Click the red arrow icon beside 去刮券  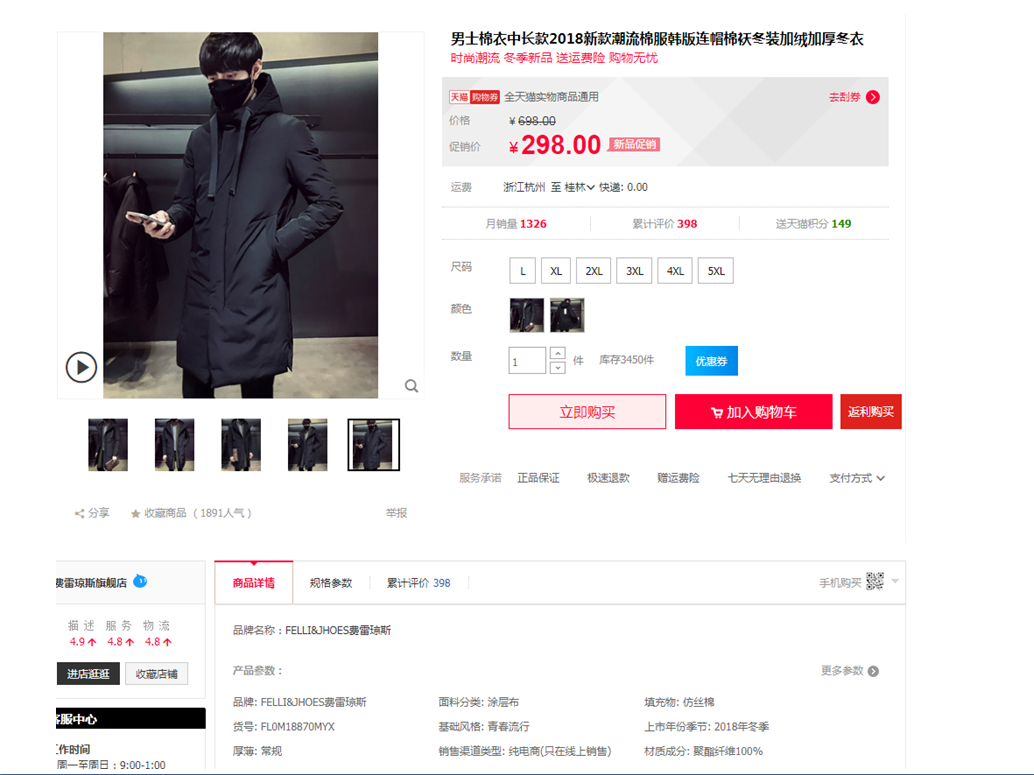click(x=873, y=97)
